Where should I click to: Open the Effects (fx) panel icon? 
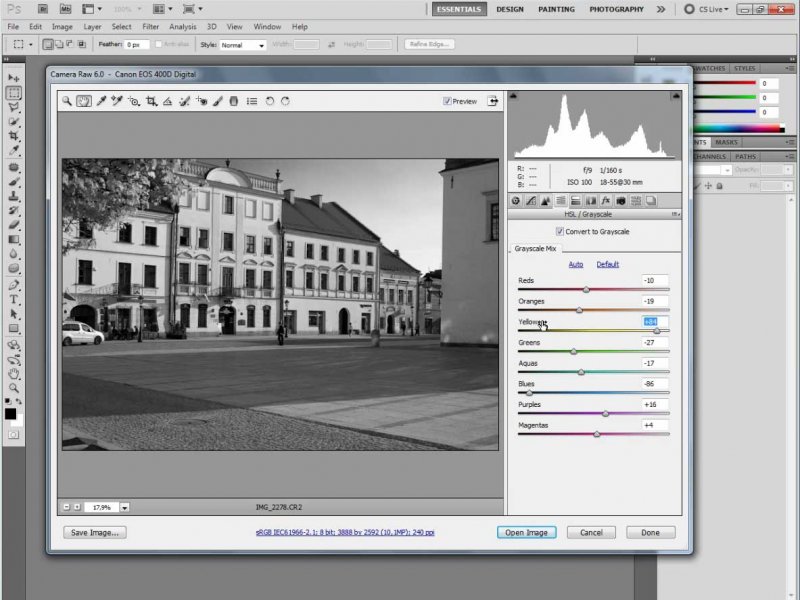click(606, 201)
